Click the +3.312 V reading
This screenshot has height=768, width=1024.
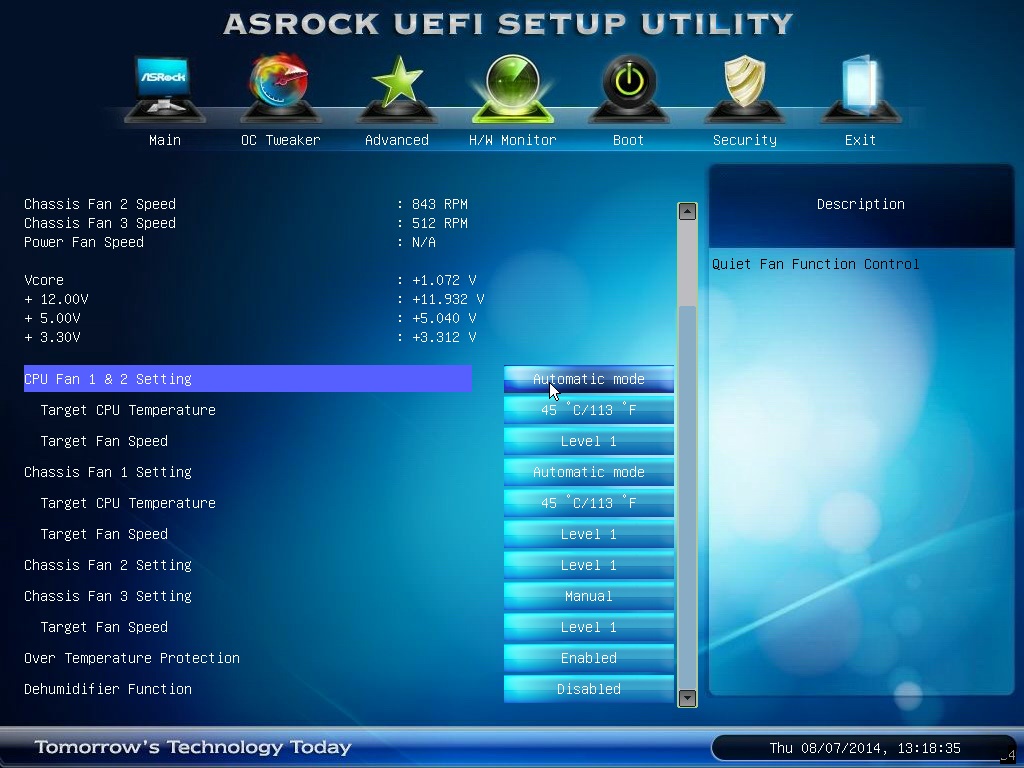click(x=444, y=337)
